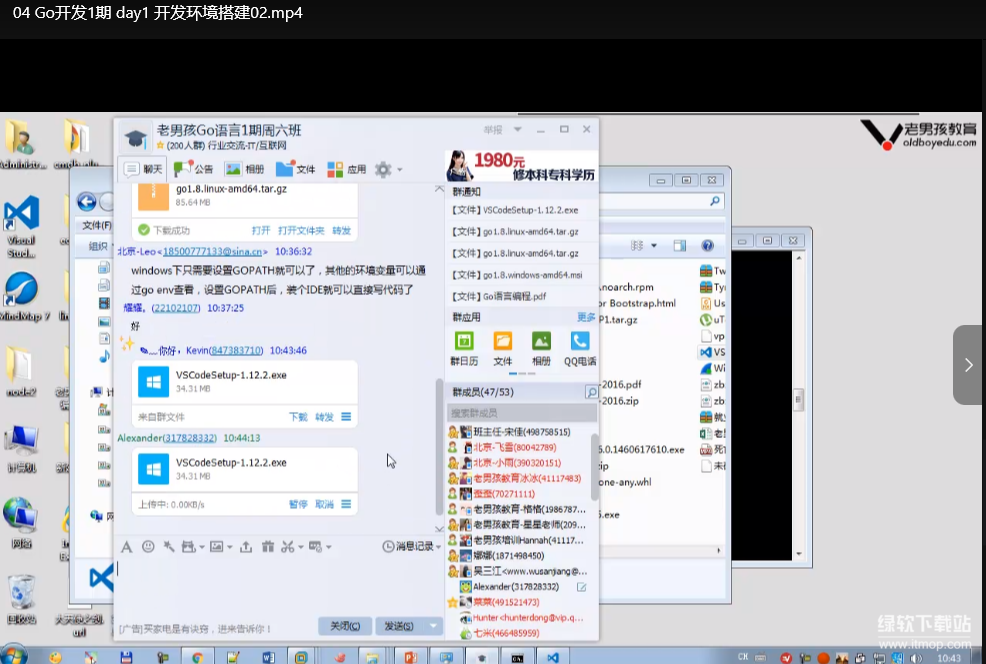Click 下载 for Kevin's VSCodeSetup file
986x664 pixels.
[298, 417]
